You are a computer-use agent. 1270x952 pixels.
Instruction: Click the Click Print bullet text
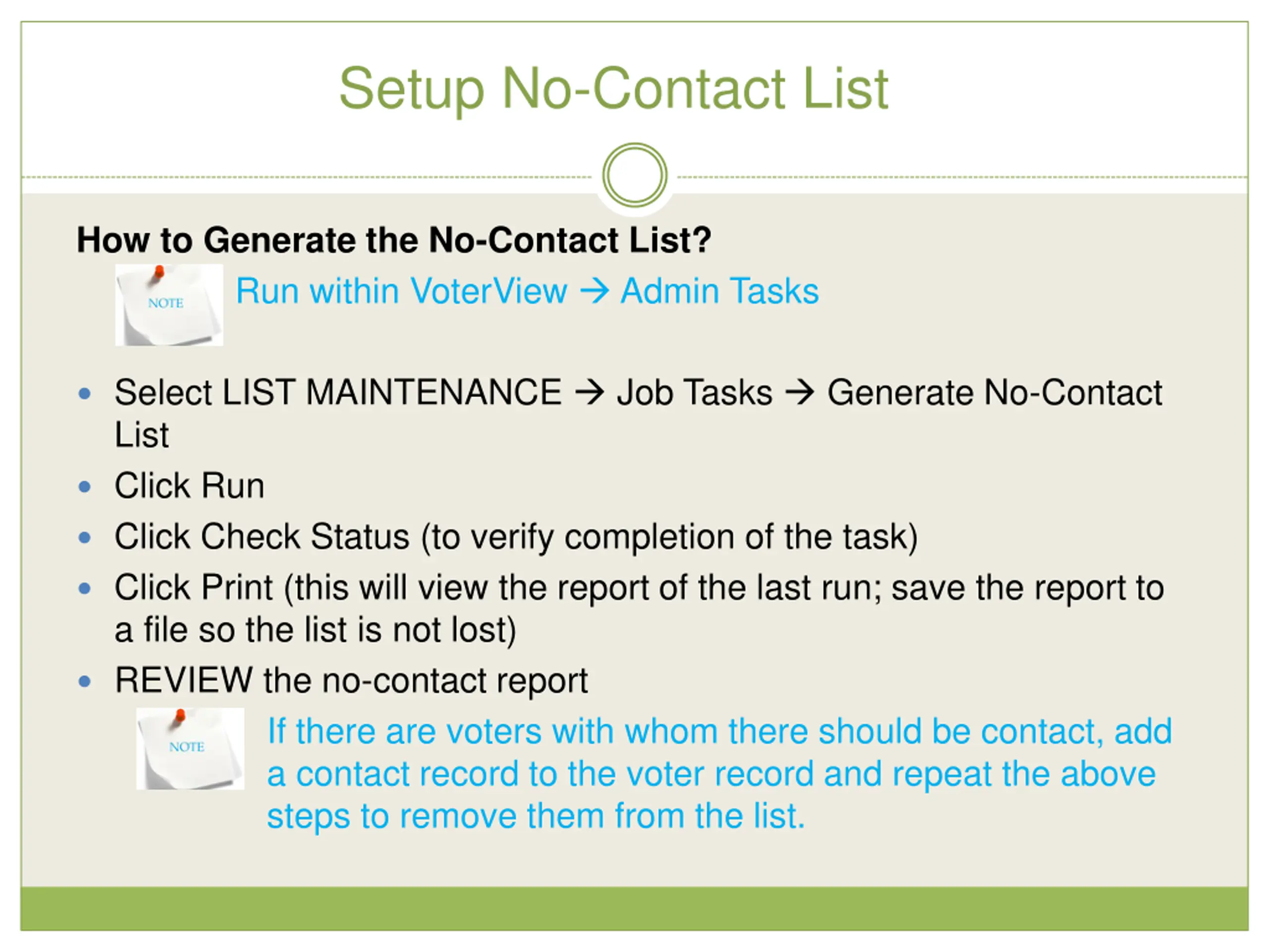(639, 609)
